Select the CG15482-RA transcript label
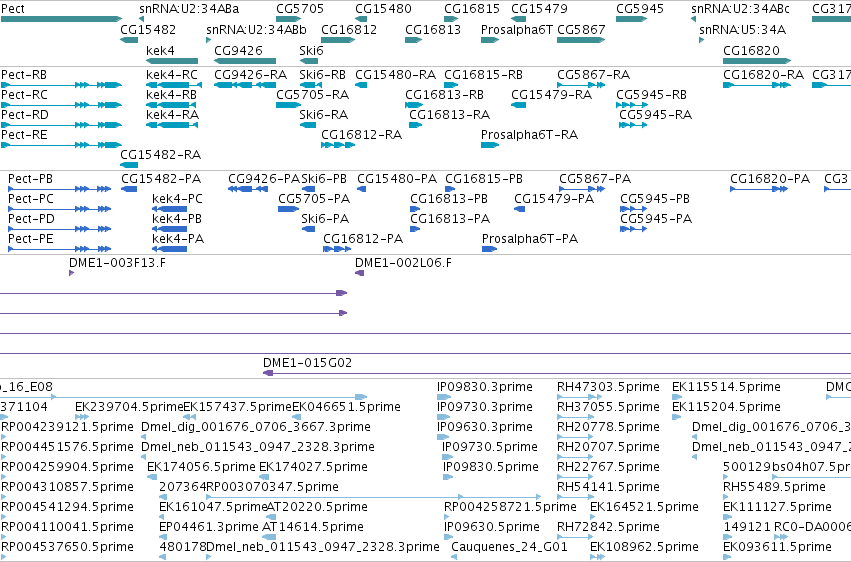This screenshot has height=562, width=851. tap(161, 155)
